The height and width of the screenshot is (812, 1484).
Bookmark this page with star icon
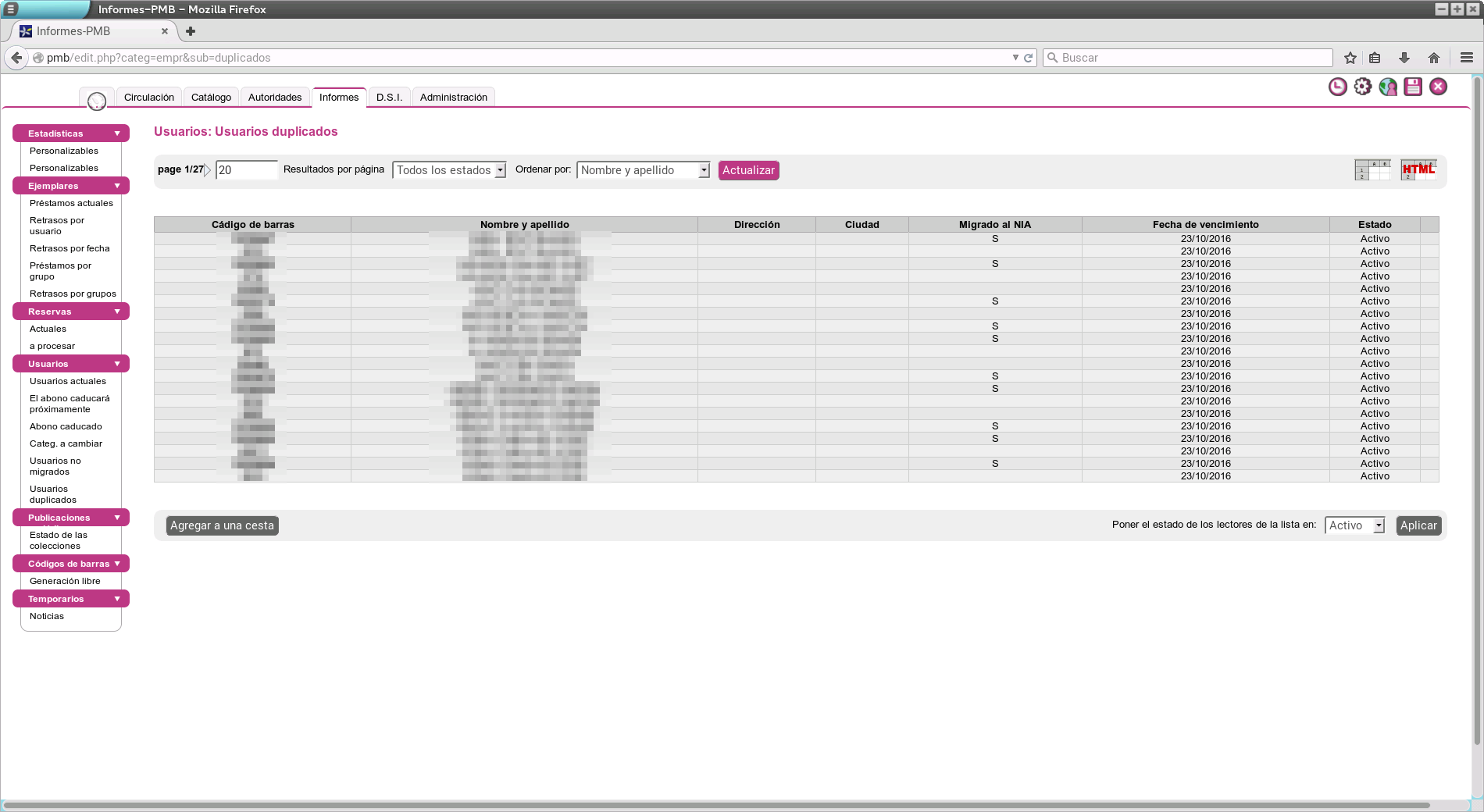[x=1350, y=58]
